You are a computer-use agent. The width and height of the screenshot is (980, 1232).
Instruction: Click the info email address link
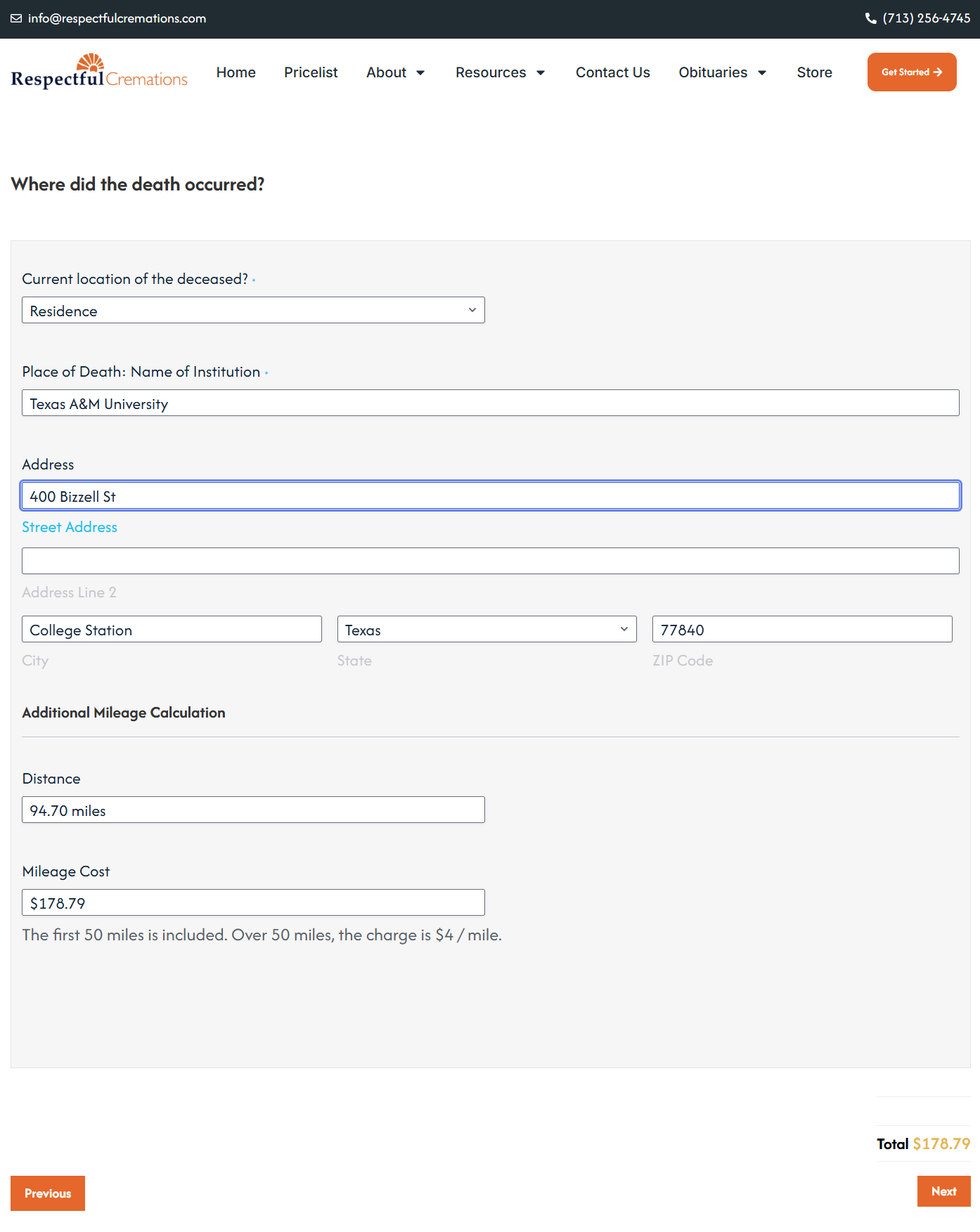tap(117, 18)
